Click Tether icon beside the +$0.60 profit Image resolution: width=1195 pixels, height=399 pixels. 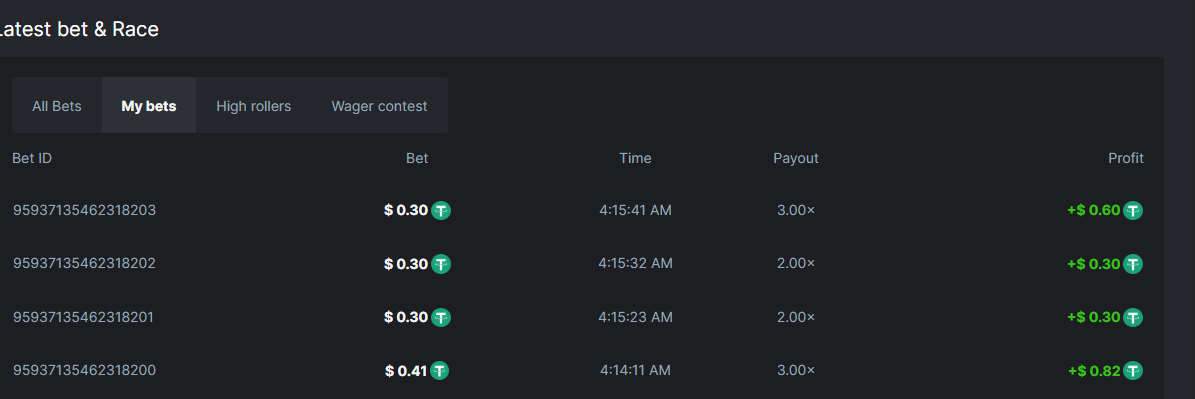pyautogui.click(x=1133, y=211)
